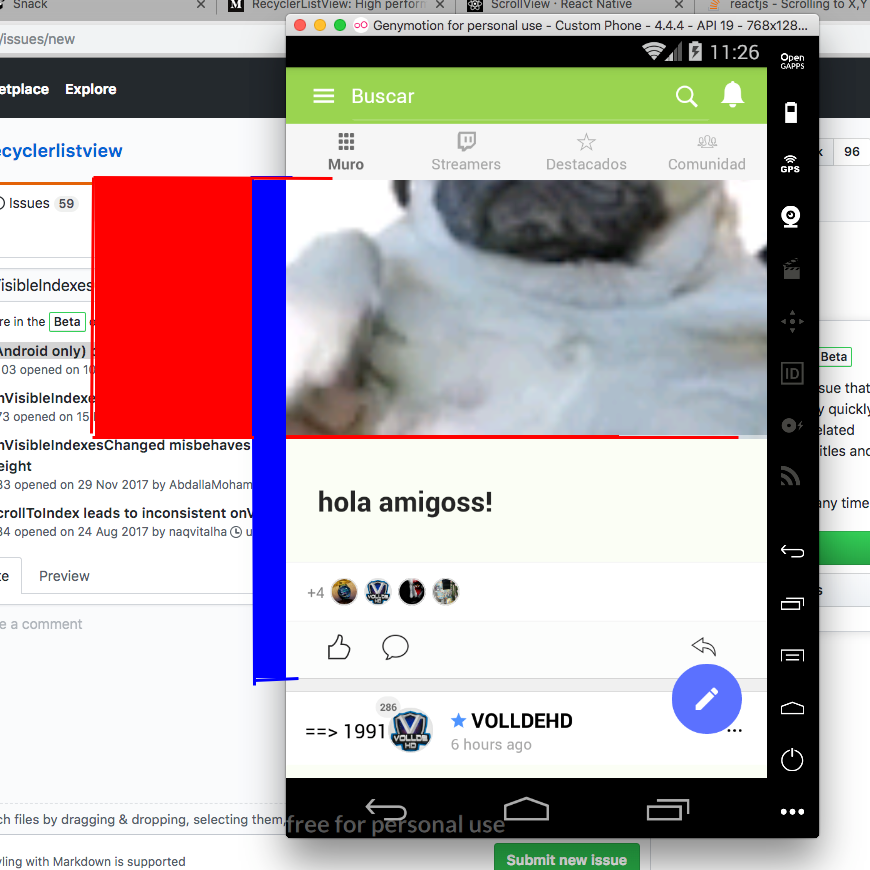This screenshot has height=870, width=870.
Task: Switch to the Preview tab in GitHub
Action: tap(64, 576)
